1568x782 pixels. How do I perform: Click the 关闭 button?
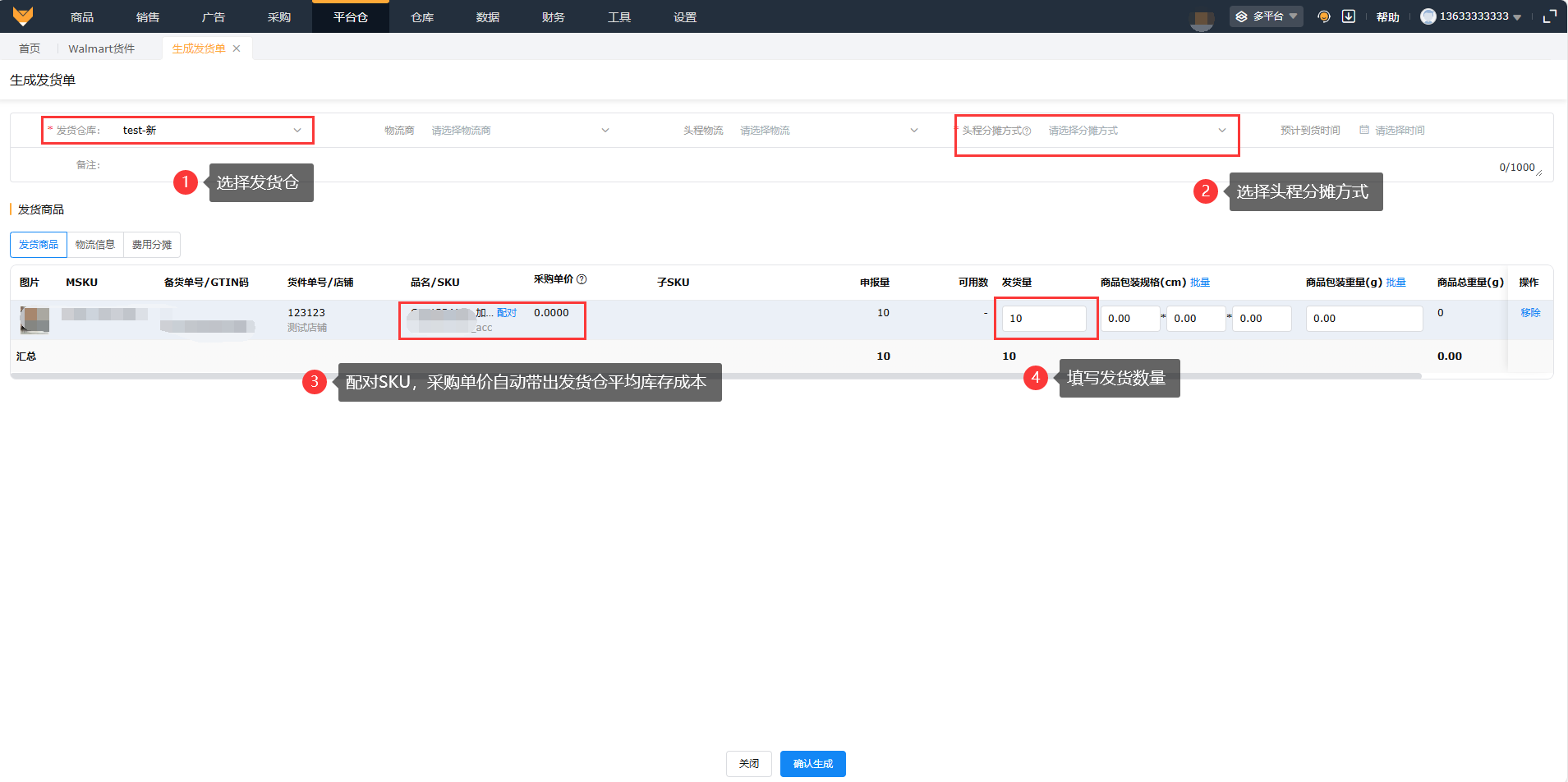click(748, 764)
